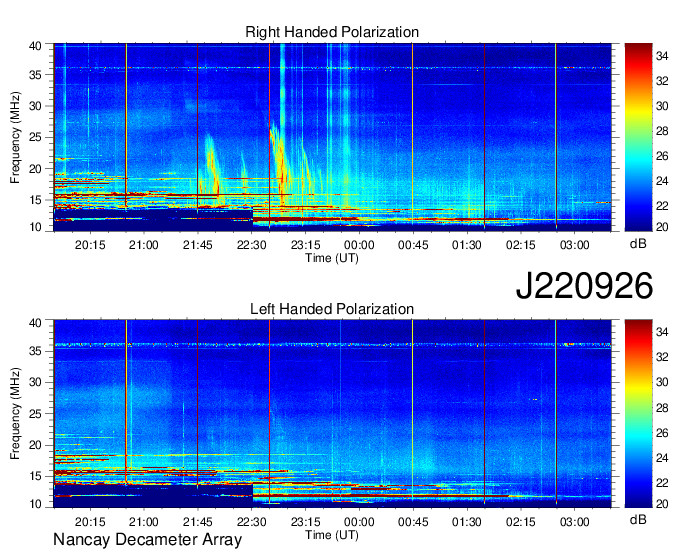Click the 20:15 tick label under top plot
The height and width of the screenshot is (552, 680).
(90, 245)
